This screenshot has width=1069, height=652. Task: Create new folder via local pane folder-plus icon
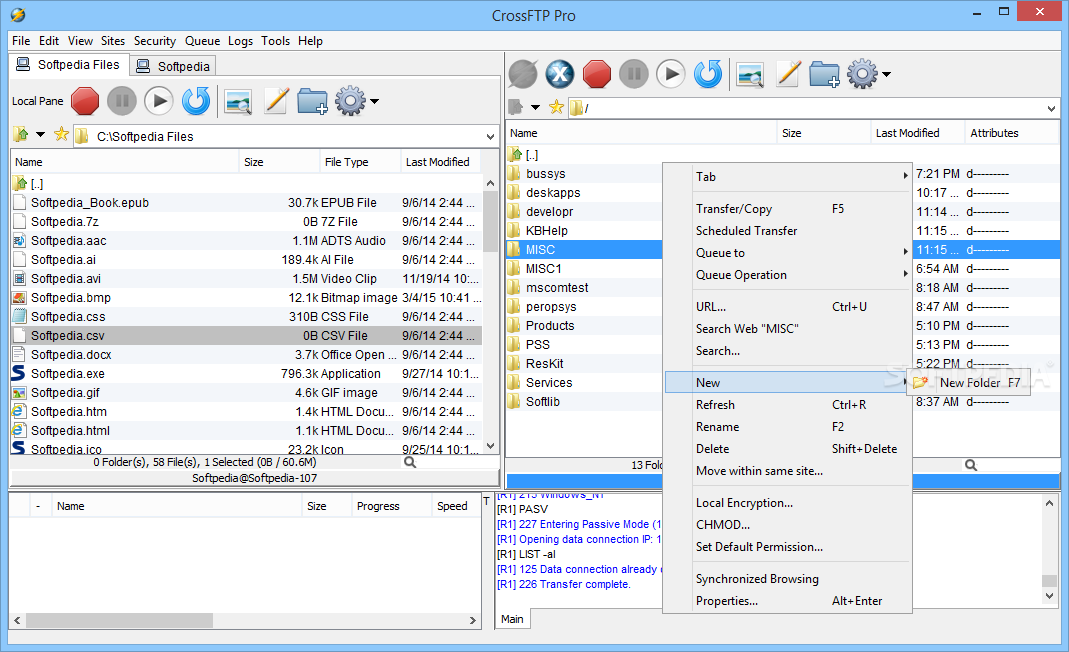(x=312, y=101)
